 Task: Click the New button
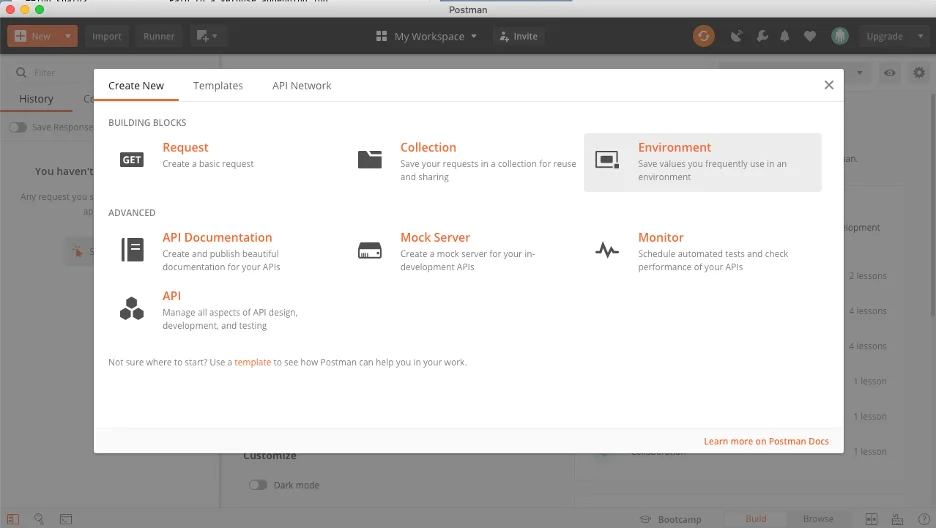click(33, 36)
